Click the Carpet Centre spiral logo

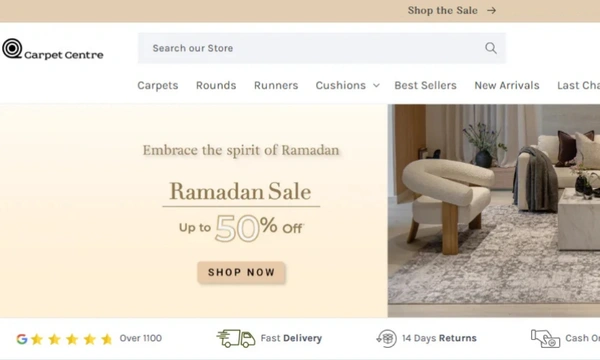[x=12, y=49]
